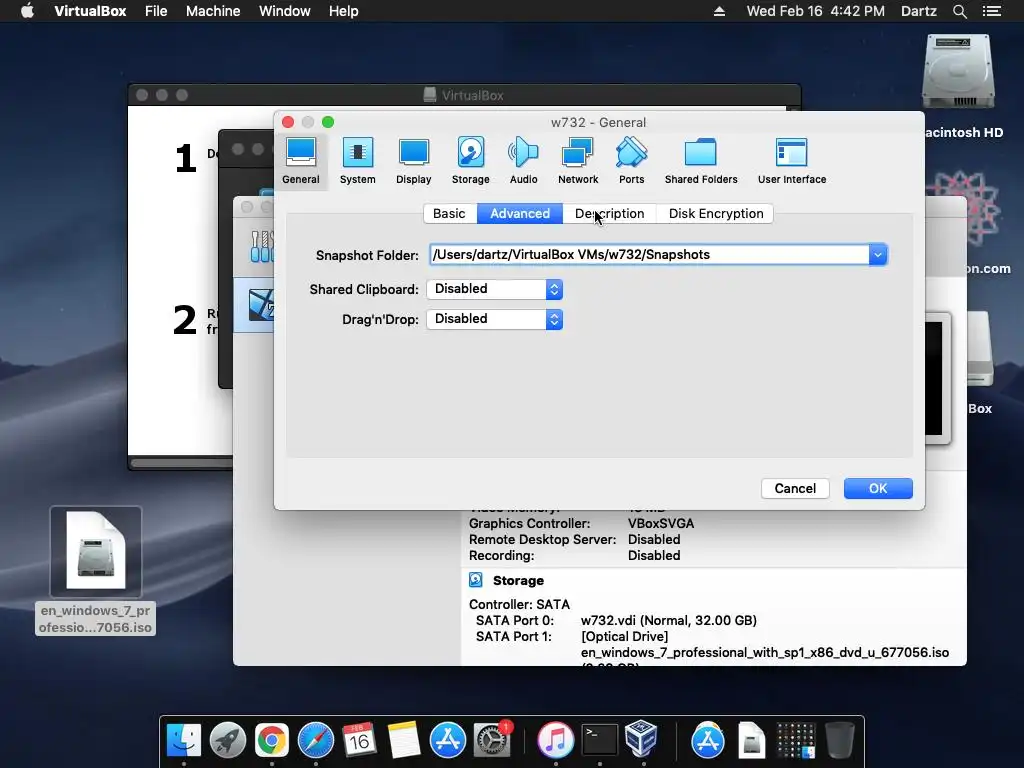Open the Machine menu

click(213, 11)
